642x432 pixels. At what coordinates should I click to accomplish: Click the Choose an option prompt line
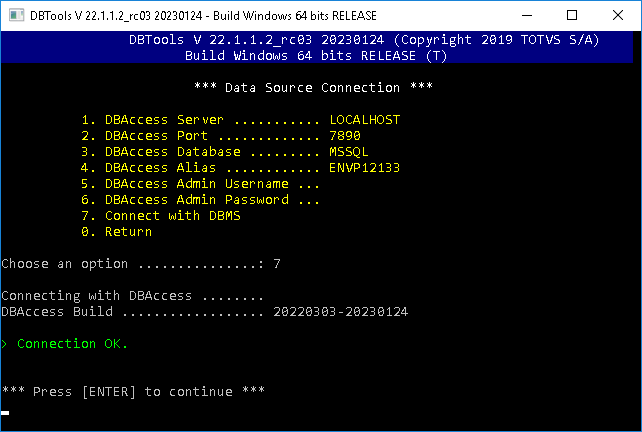click(140, 264)
